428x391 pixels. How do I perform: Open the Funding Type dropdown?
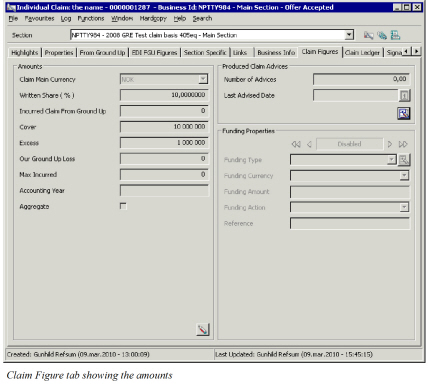[x=392, y=160]
